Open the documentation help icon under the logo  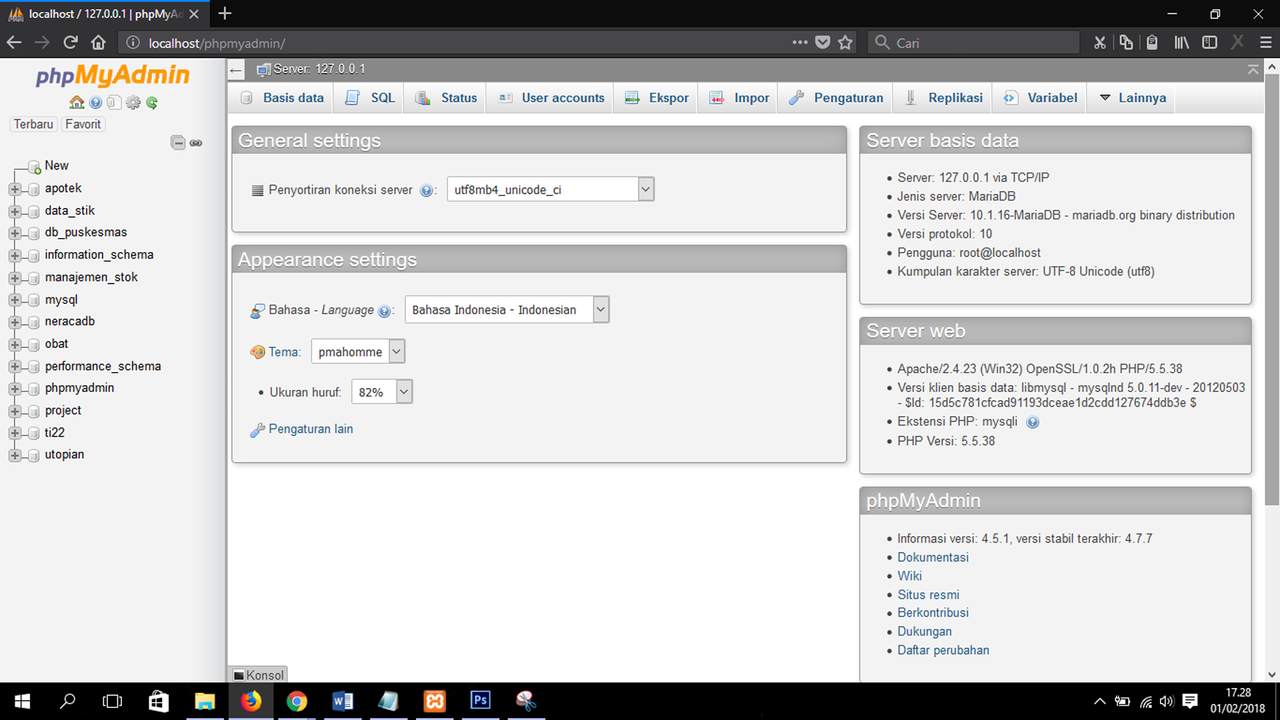[x=96, y=103]
